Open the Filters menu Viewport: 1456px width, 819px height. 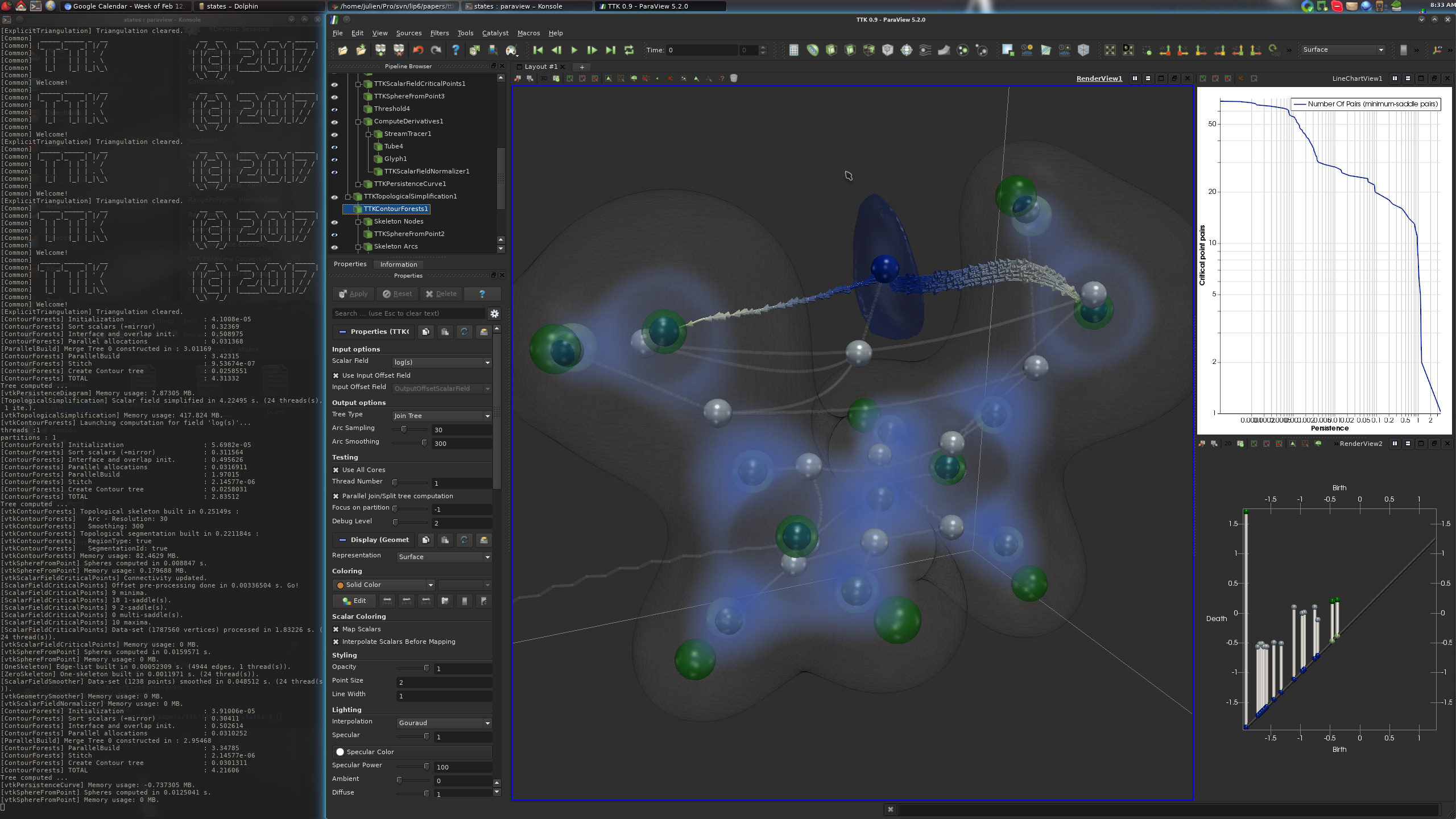click(x=439, y=33)
